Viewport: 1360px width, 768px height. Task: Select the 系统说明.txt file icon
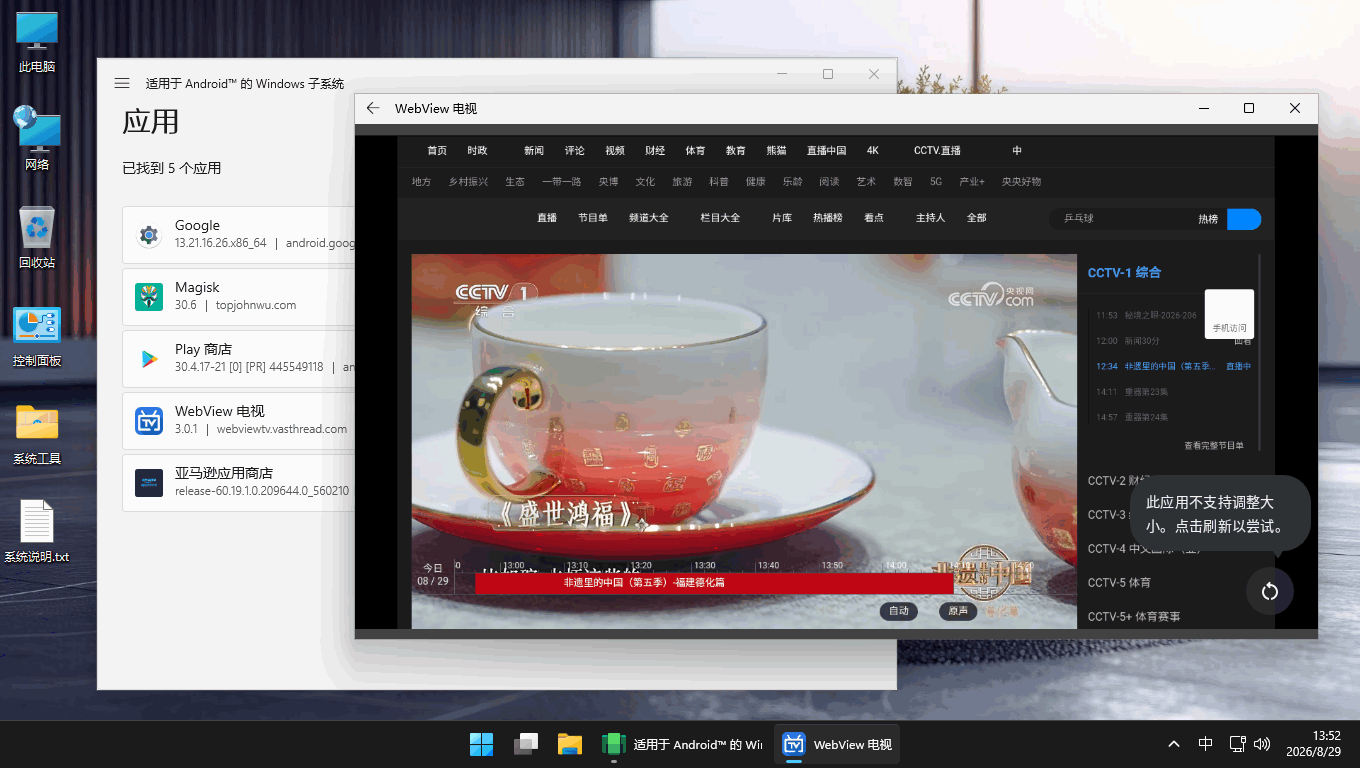(x=37, y=532)
